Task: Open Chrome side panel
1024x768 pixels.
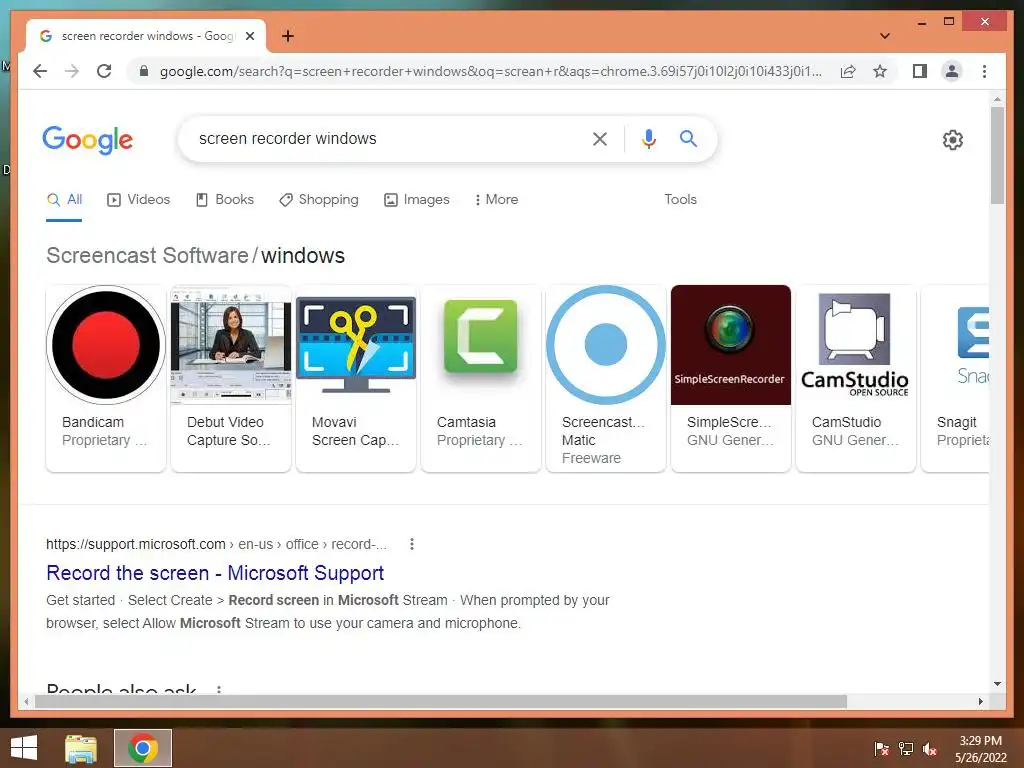Action: (x=920, y=71)
